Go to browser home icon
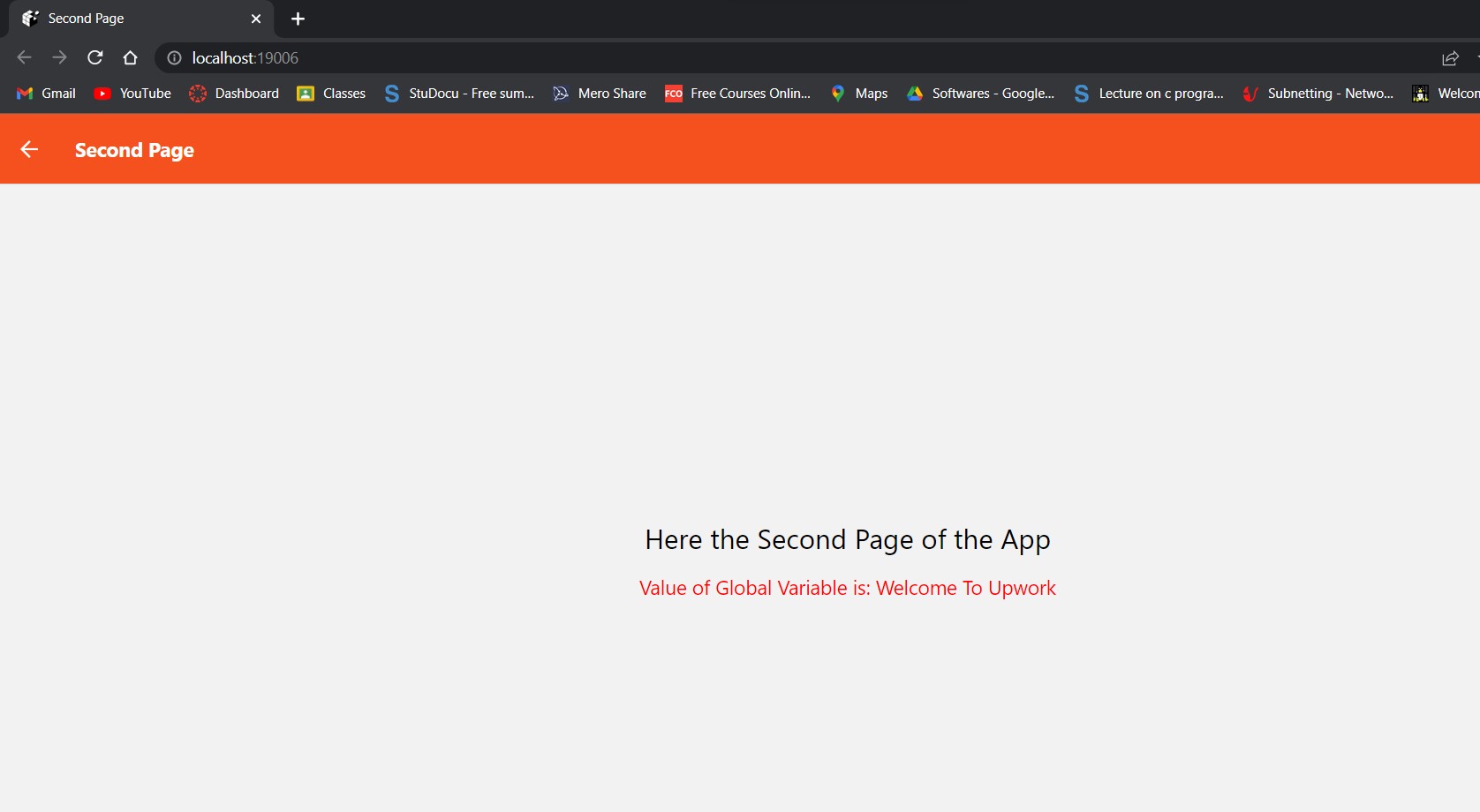 tap(130, 57)
